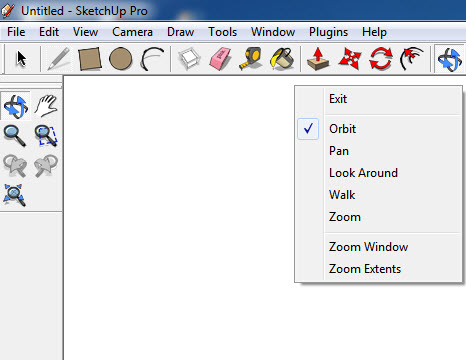Open the Window menu
The image size is (466, 360).
coord(273,32)
